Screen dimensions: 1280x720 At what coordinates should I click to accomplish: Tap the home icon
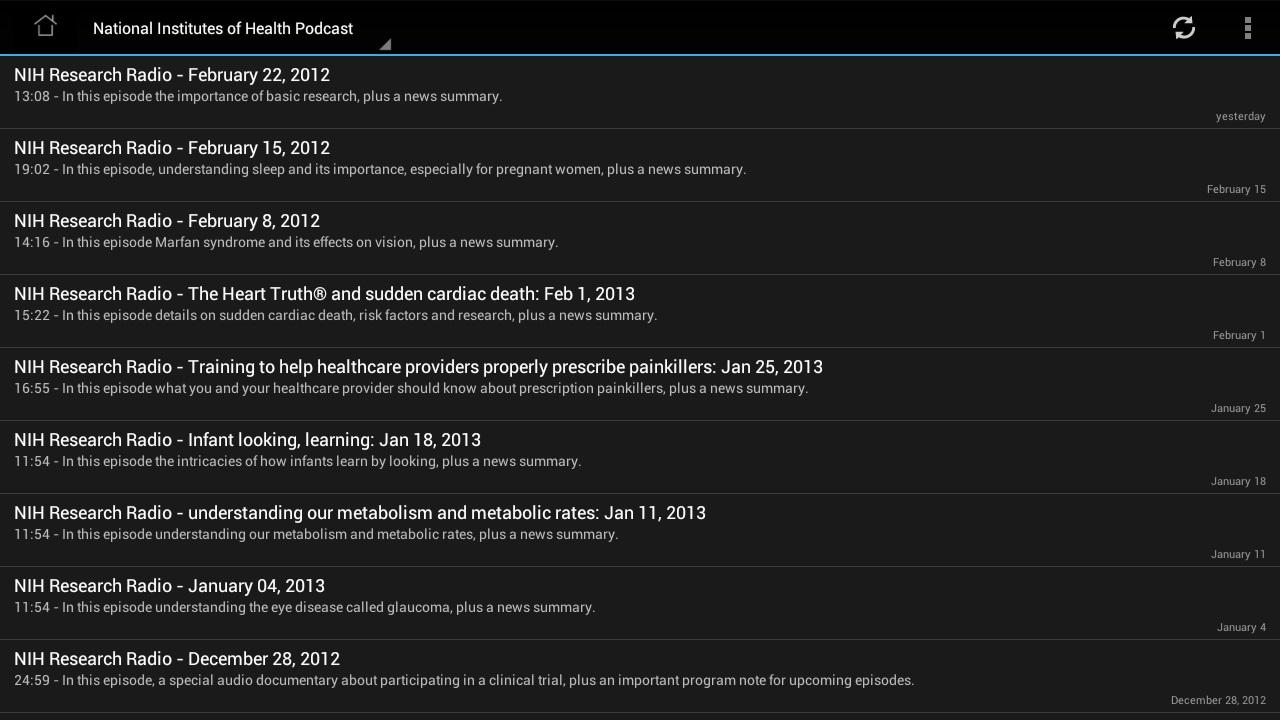pyautogui.click(x=45, y=27)
